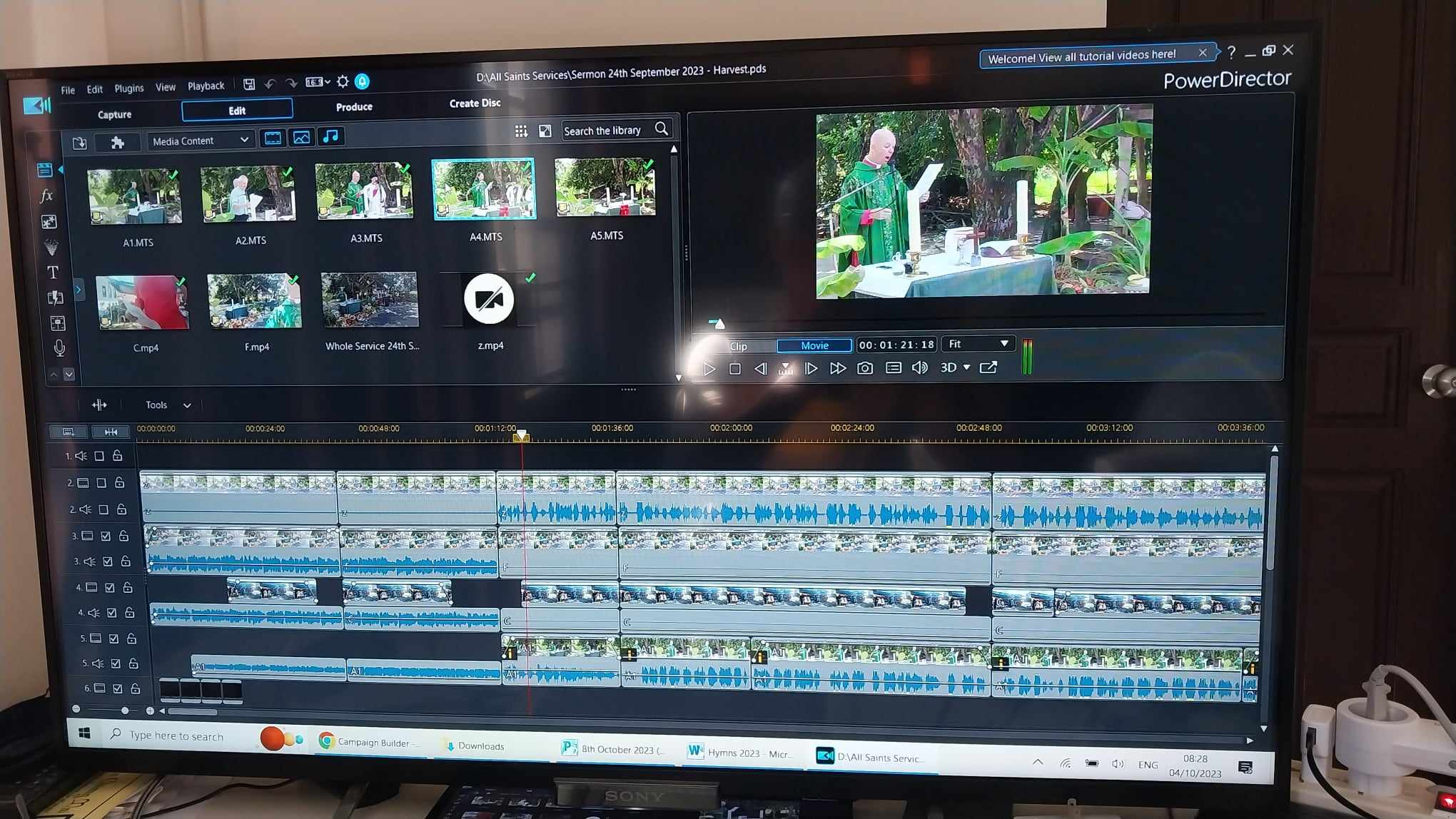The width and height of the screenshot is (1456, 819).
Task: Open the Effects Room fx icon
Action: click(x=46, y=195)
